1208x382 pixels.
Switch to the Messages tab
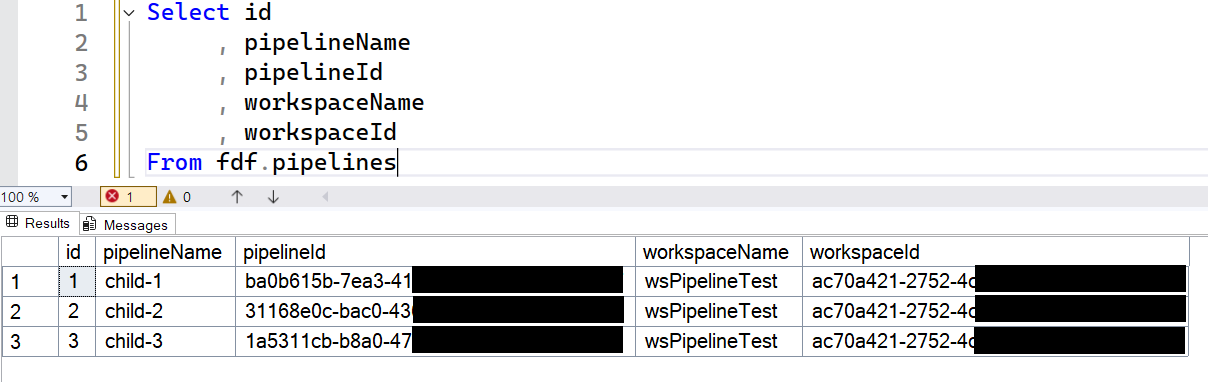(127, 224)
